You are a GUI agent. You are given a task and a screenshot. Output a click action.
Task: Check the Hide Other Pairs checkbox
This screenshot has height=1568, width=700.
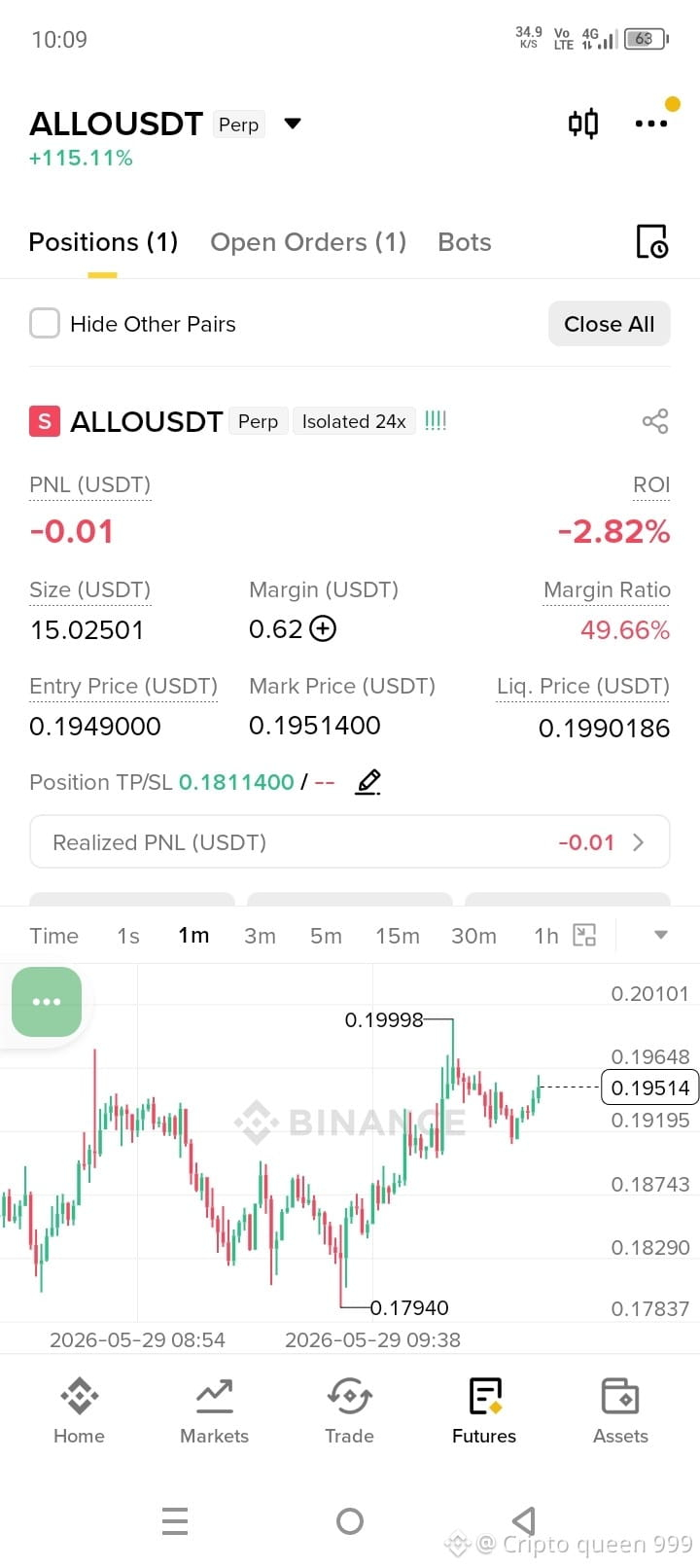(x=45, y=324)
